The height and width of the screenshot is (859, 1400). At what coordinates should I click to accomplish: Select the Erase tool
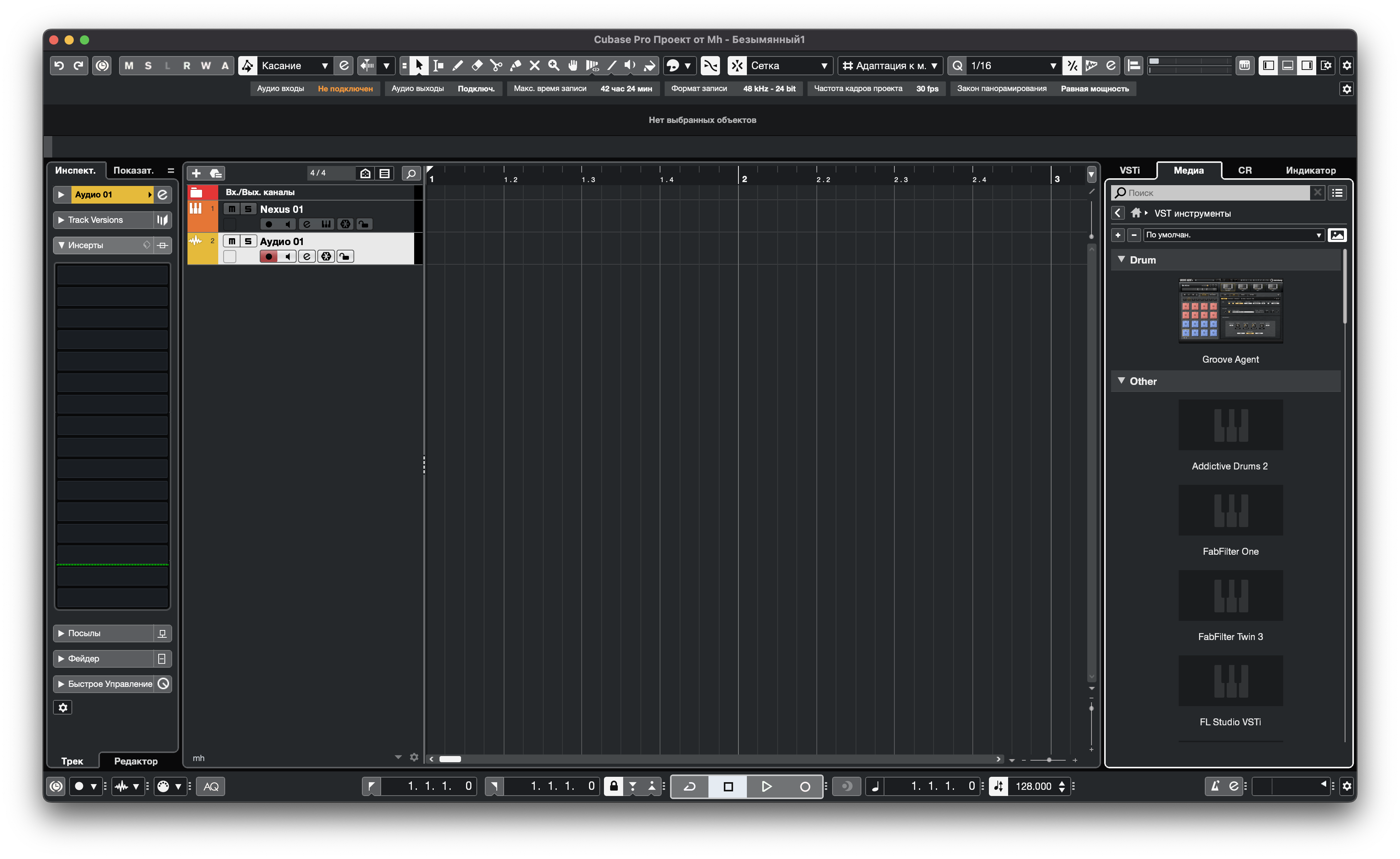point(477,65)
